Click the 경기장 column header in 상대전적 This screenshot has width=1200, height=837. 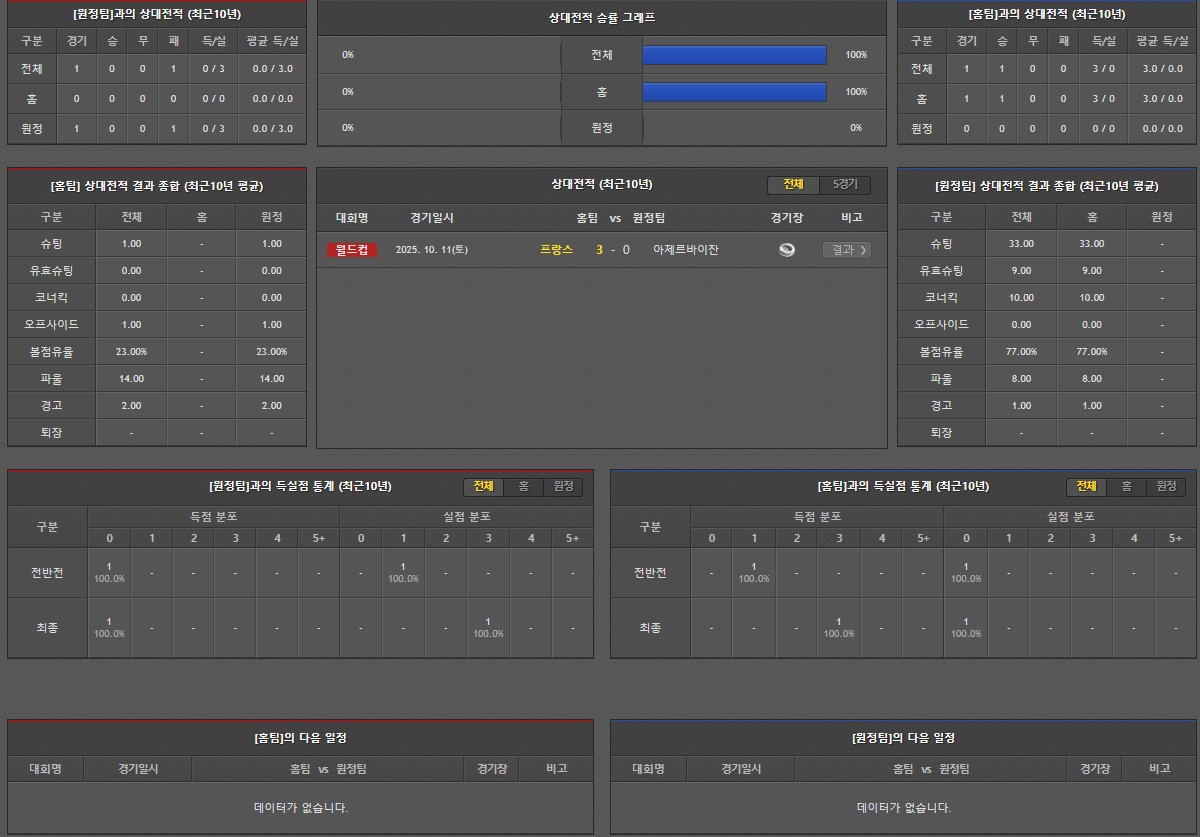tap(787, 217)
